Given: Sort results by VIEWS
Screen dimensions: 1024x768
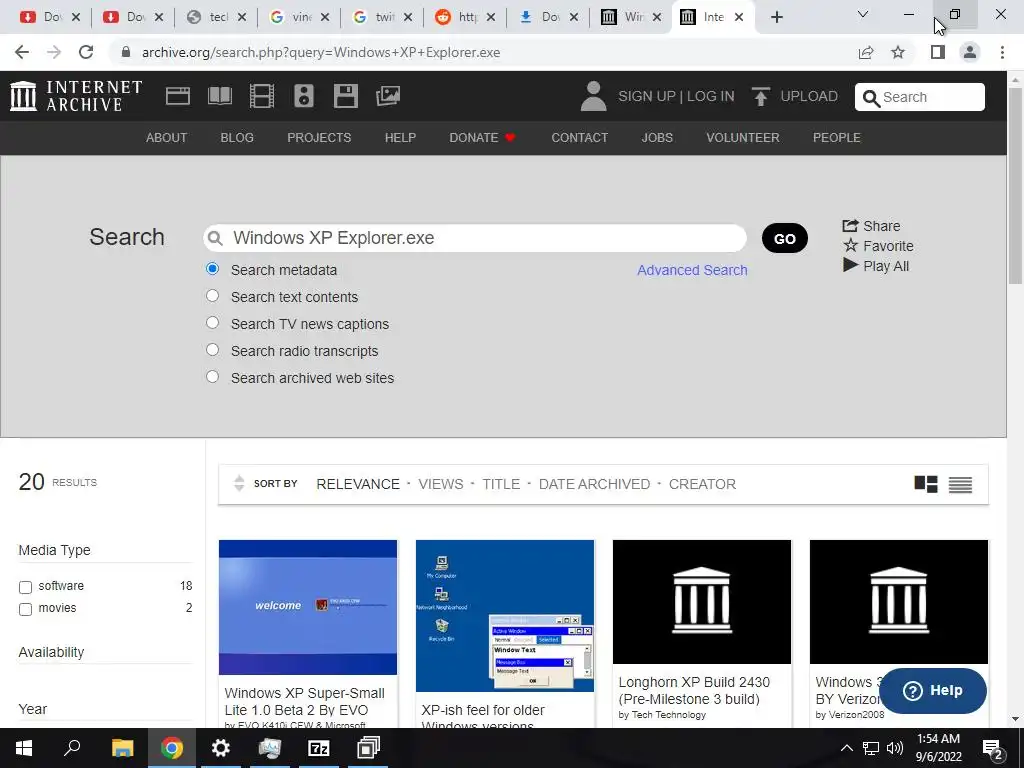Looking at the screenshot, I should (441, 484).
